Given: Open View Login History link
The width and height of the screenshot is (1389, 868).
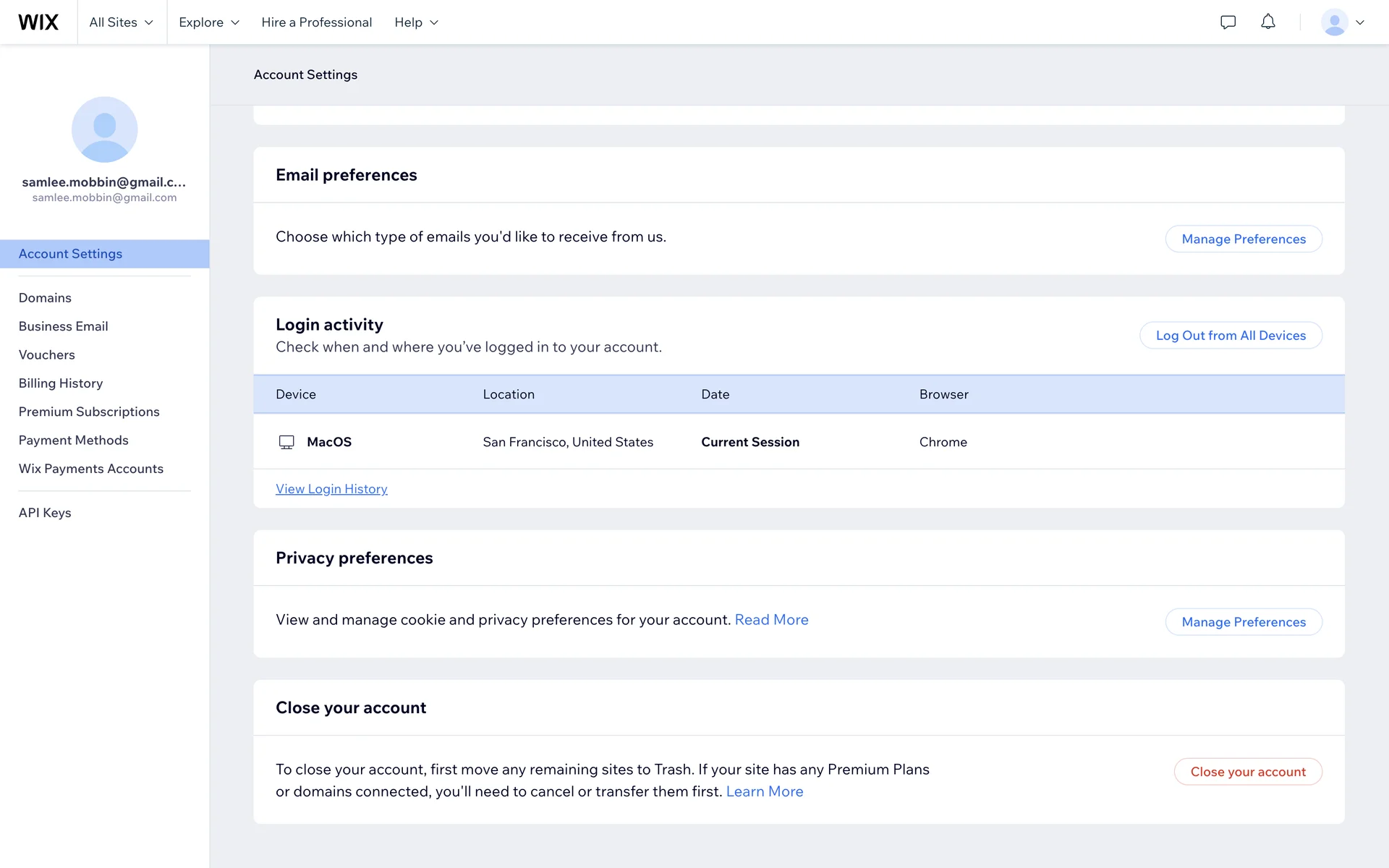Looking at the screenshot, I should 331,489.
